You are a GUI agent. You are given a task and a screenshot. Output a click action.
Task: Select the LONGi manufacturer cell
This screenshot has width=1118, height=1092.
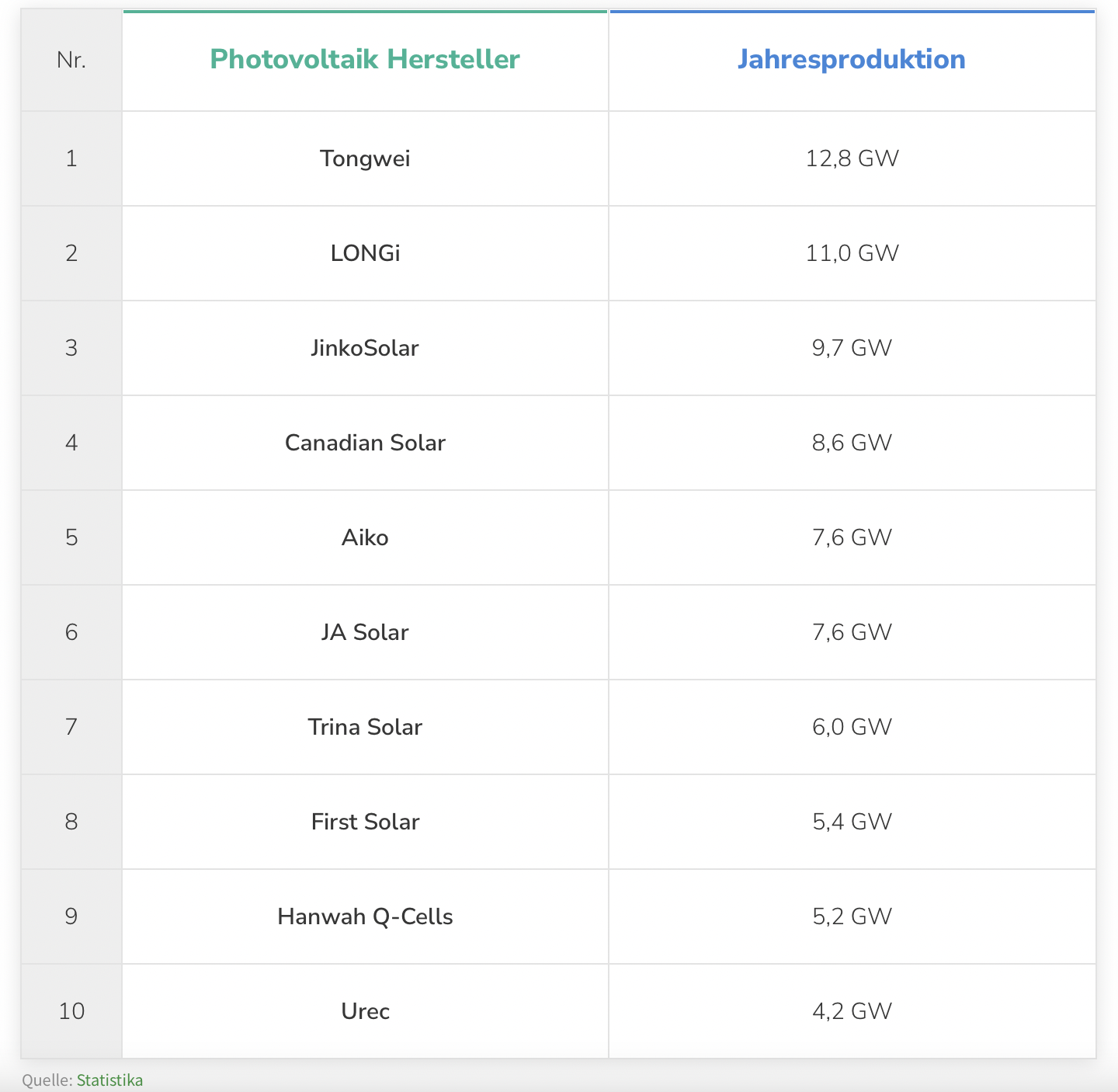(x=365, y=253)
